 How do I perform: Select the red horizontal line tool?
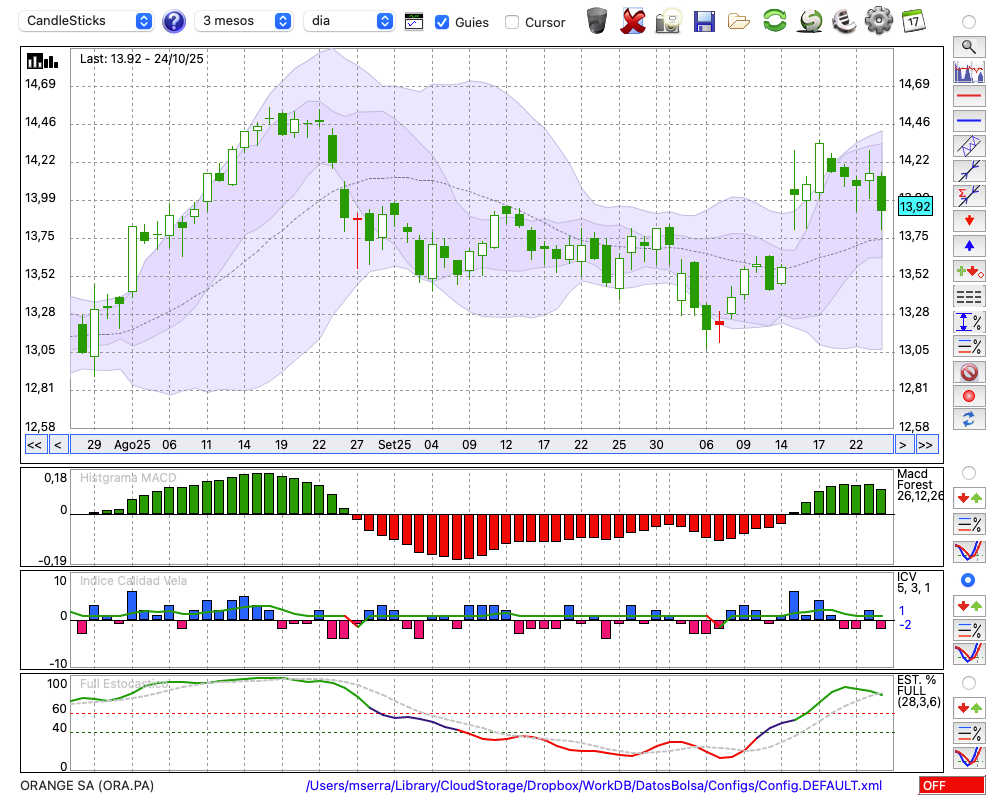(x=968, y=97)
